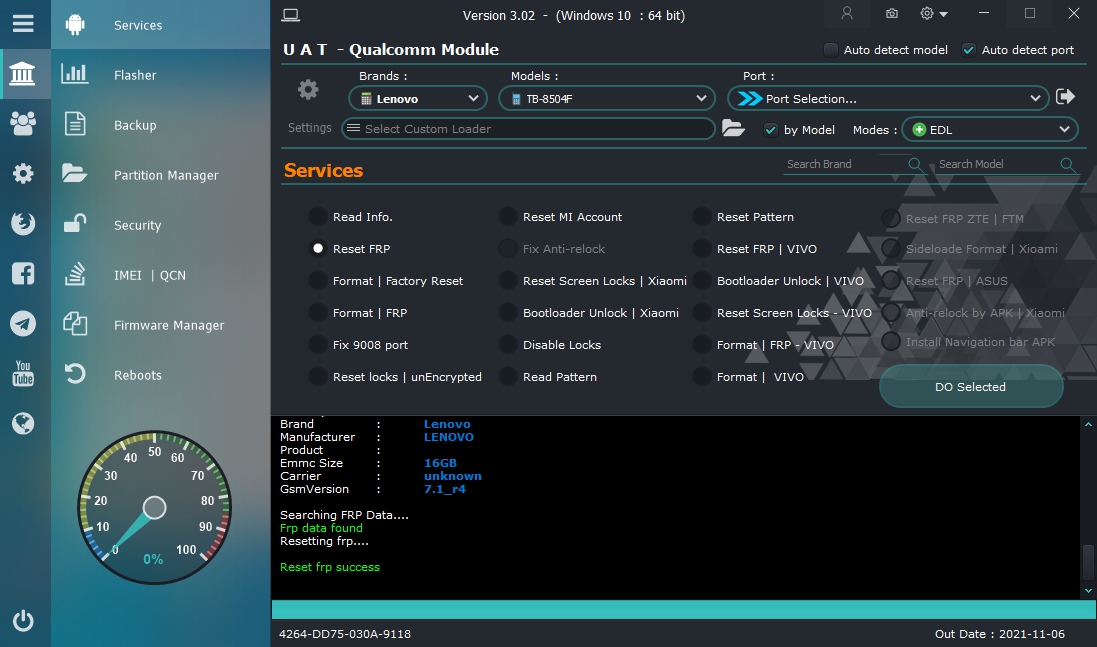Viewport: 1097px width, 647px height.
Task: Click the document Backup icon
Action: tap(75, 125)
